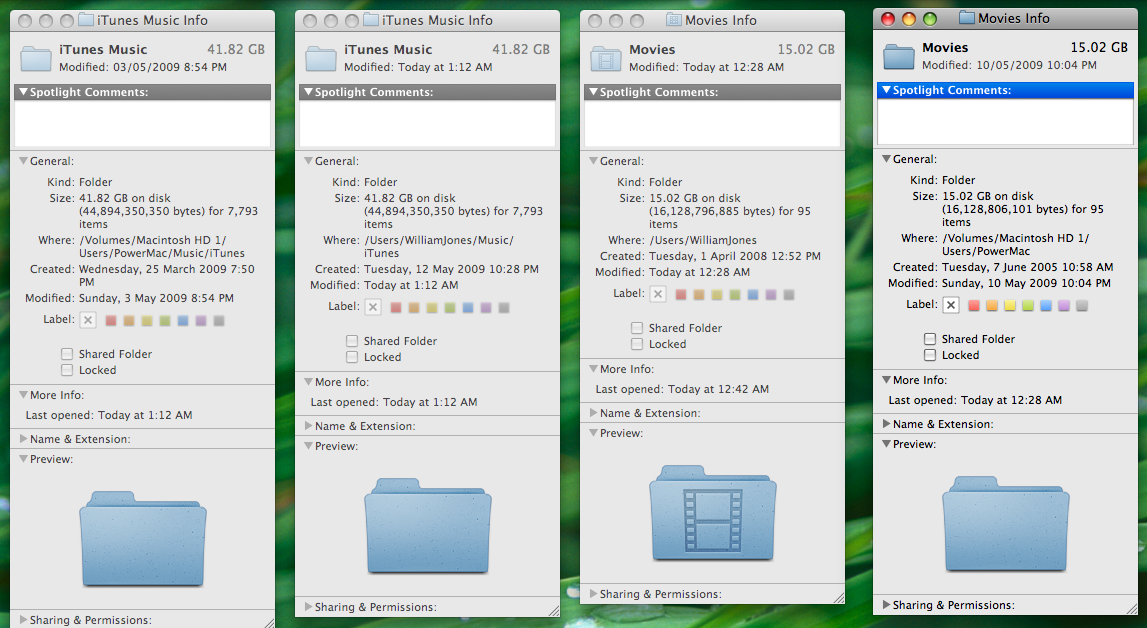Expand Sharing & Permissions in active Movies Info window
Viewport: 1147px width, 628px height.
pos(887,605)
